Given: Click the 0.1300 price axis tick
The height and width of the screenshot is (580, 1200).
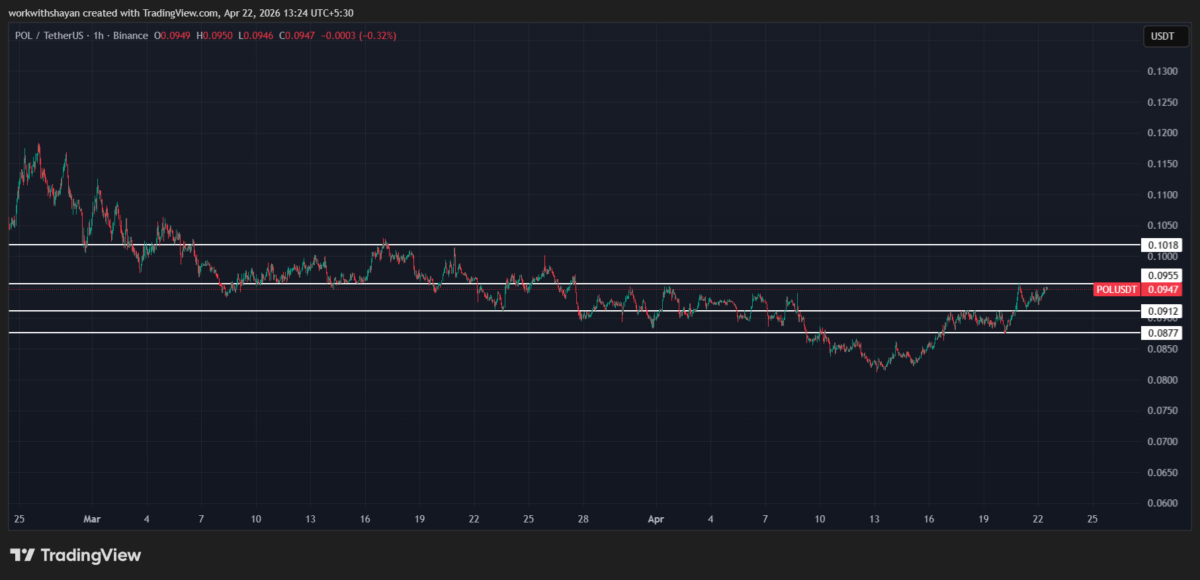Looking at the screenshot, I should point(1162,71).
